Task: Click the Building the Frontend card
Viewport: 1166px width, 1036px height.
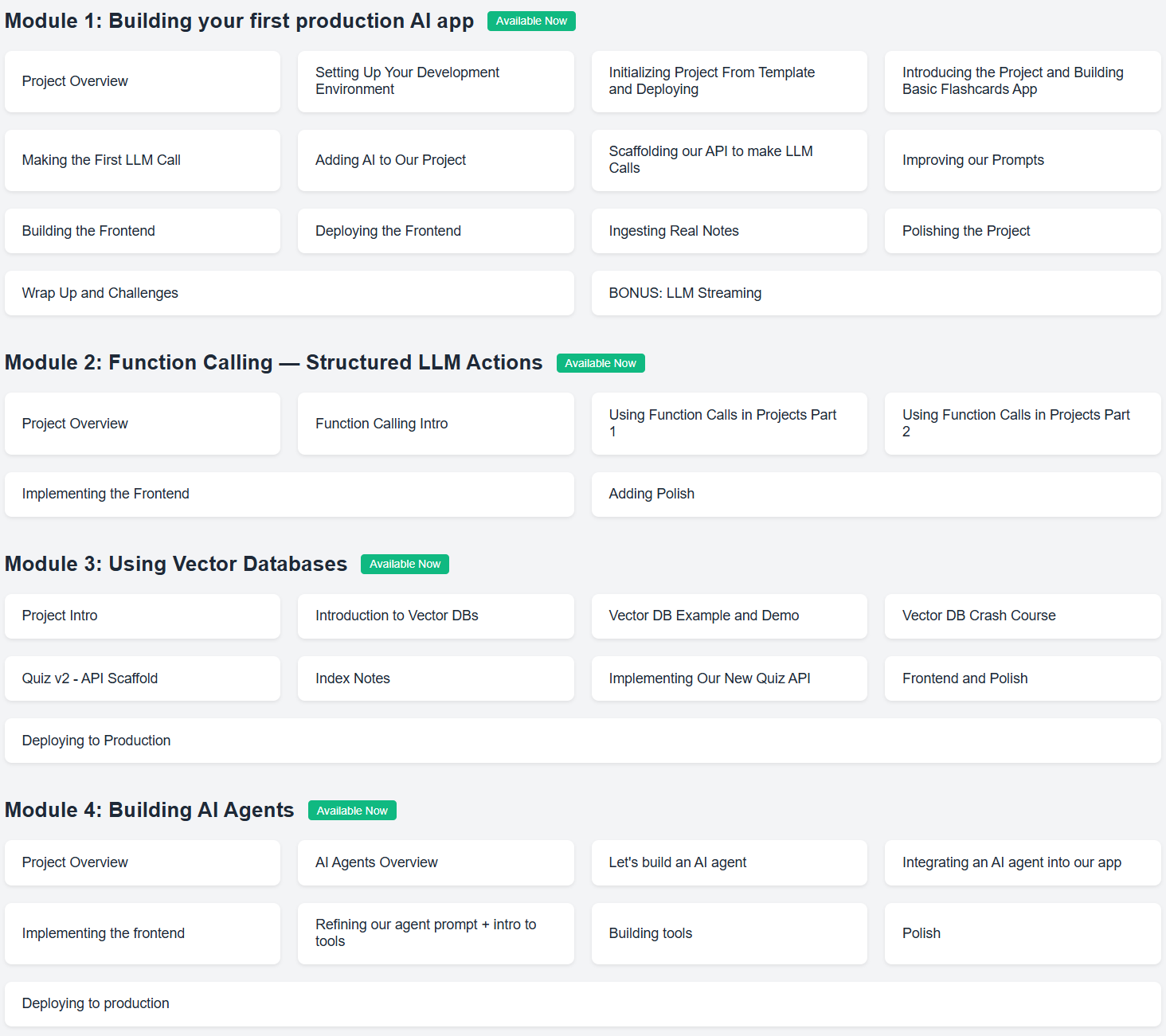Action: 143,231
